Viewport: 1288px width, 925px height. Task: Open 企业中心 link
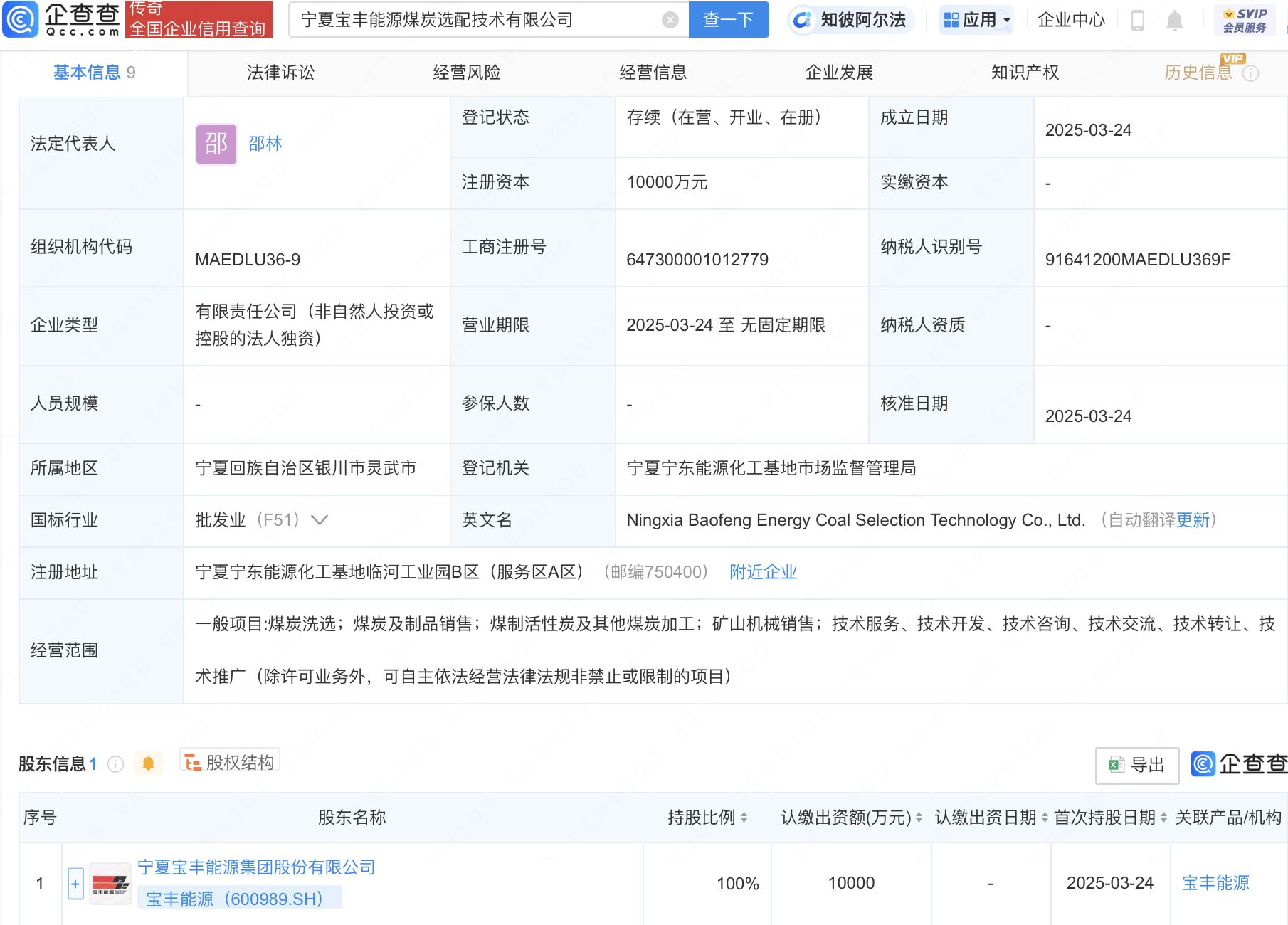click(x=1071, y=20)
